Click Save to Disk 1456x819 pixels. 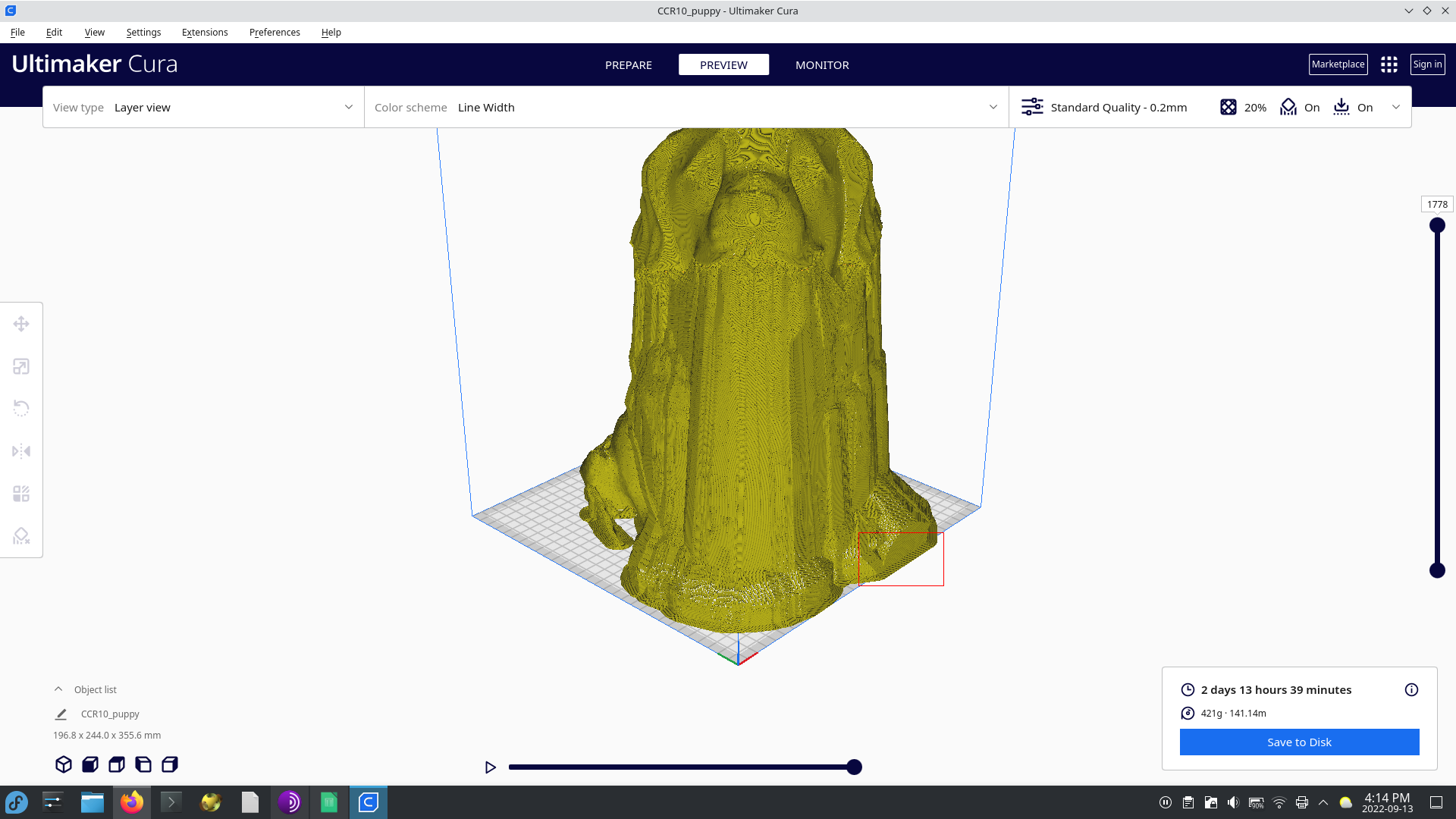tap(1299, 742)
